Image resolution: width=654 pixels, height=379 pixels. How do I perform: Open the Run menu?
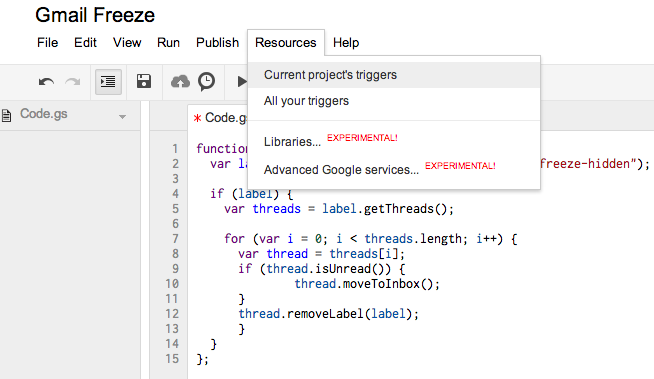pos(169,43)
